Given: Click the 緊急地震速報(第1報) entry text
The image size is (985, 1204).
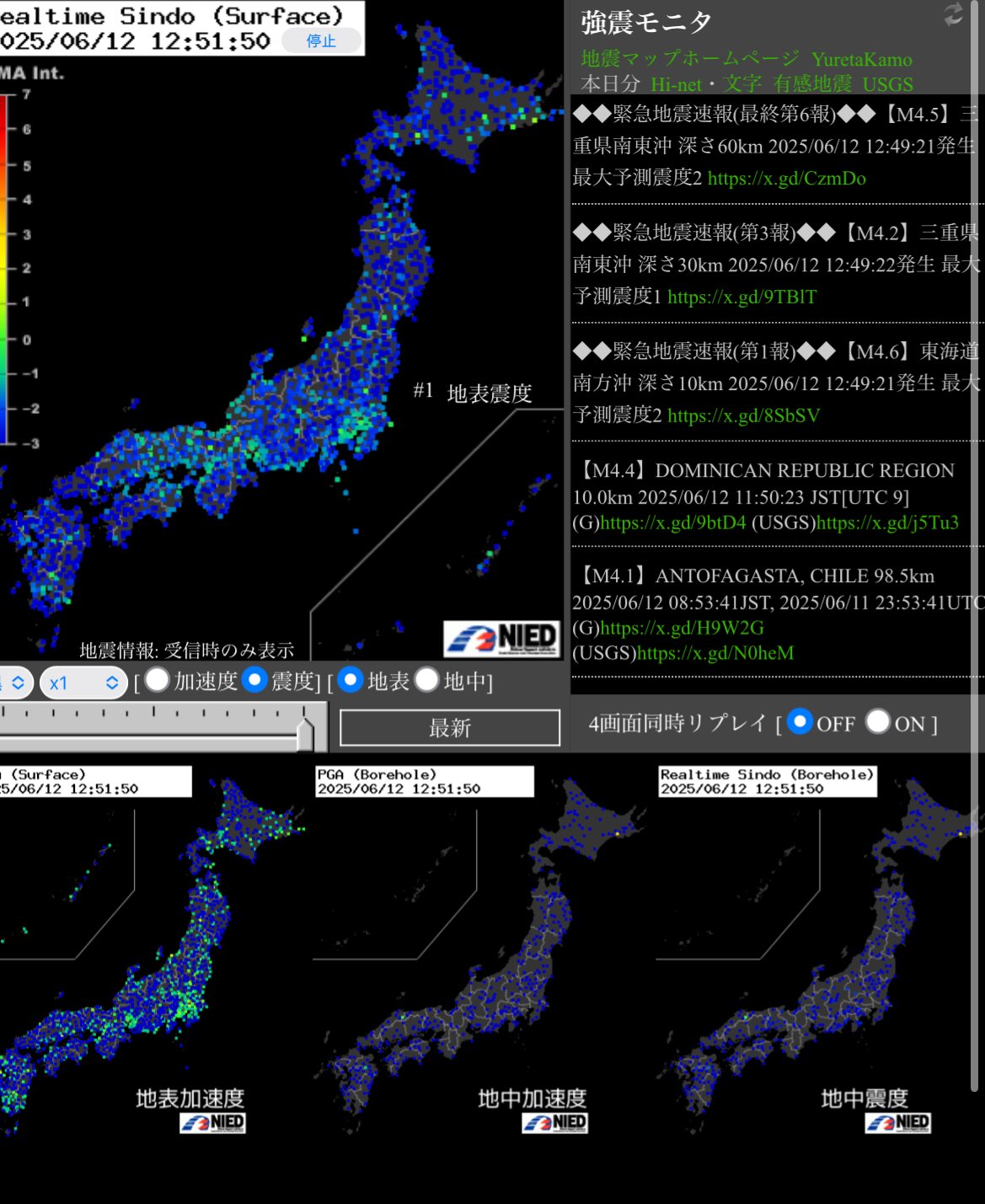Looking at the screenshot, I should pos(775,383).
